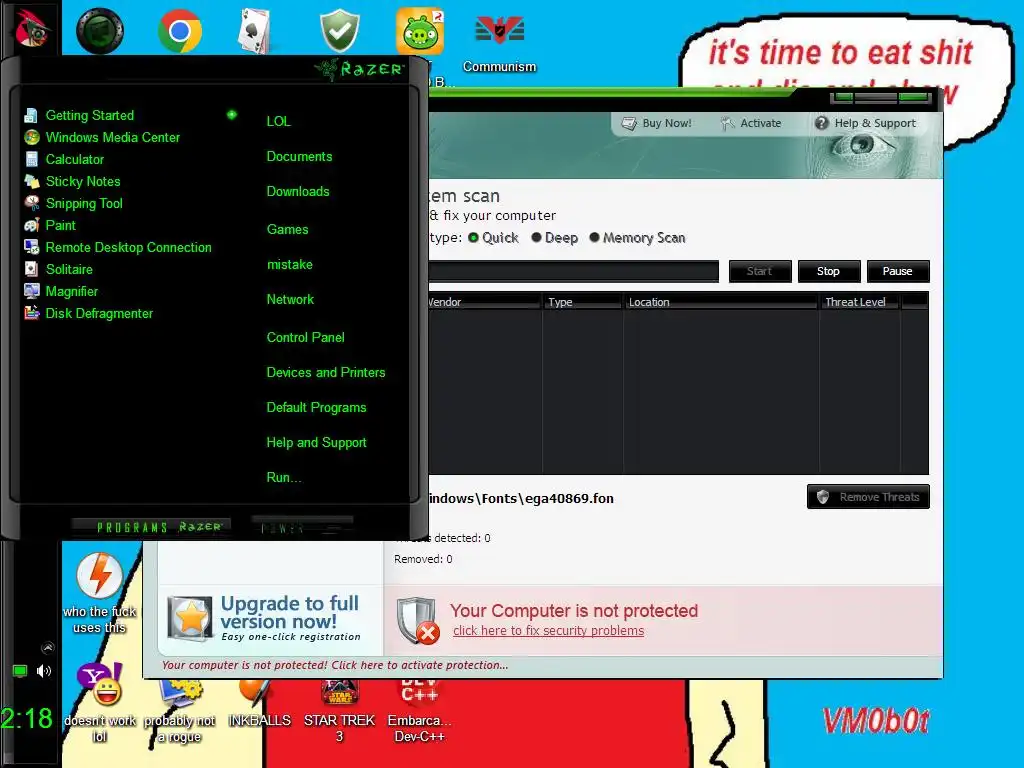Open Calculator from start menu
This screenshot has height=768, width=1024.
point(74,159)
